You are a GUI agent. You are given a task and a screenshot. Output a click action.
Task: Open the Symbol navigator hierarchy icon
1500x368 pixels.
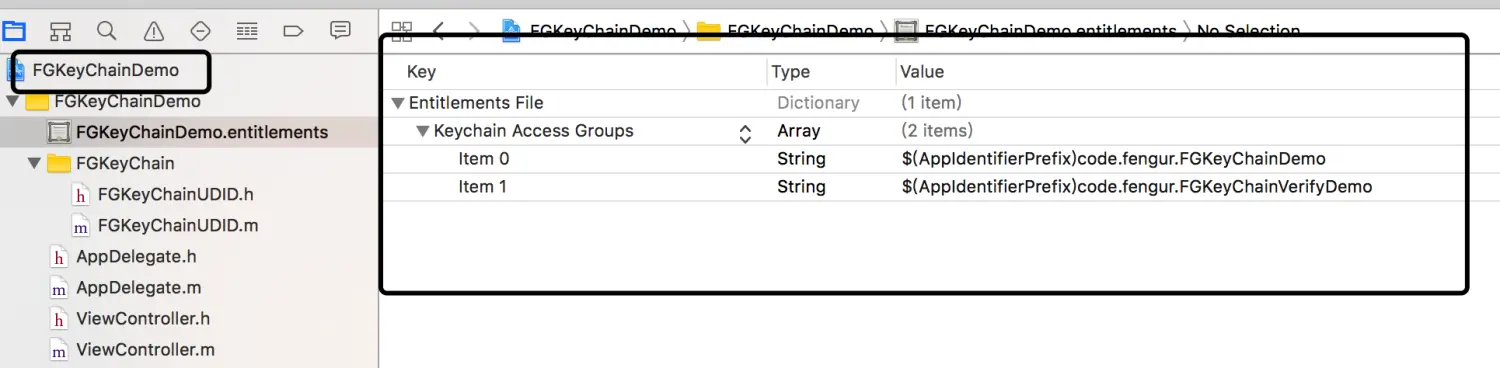click(x=61, y=31)
